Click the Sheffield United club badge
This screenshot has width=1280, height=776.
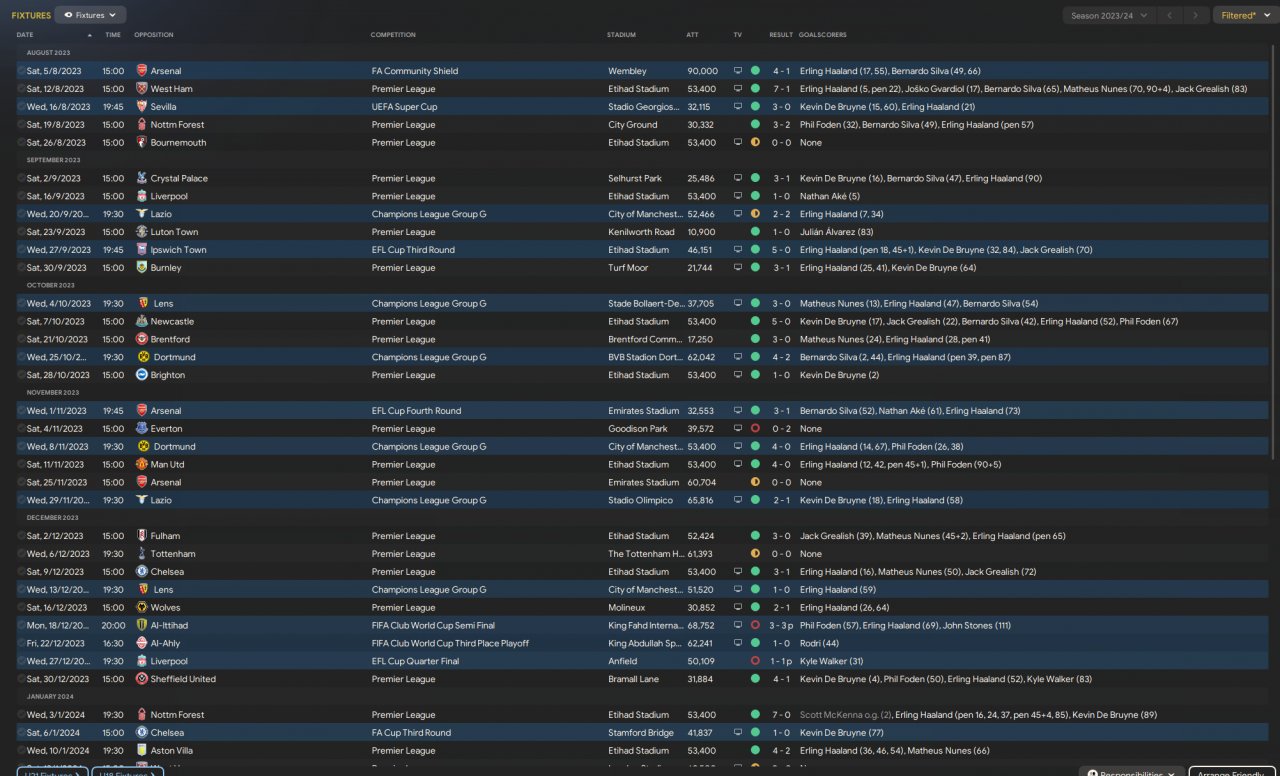(x=141, y=679)
